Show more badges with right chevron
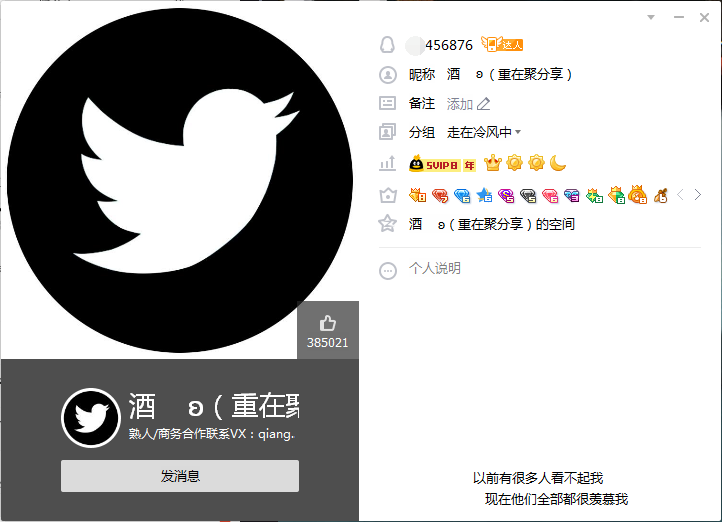The height and width of the screenshot is (522, 722). click(698, 195)
